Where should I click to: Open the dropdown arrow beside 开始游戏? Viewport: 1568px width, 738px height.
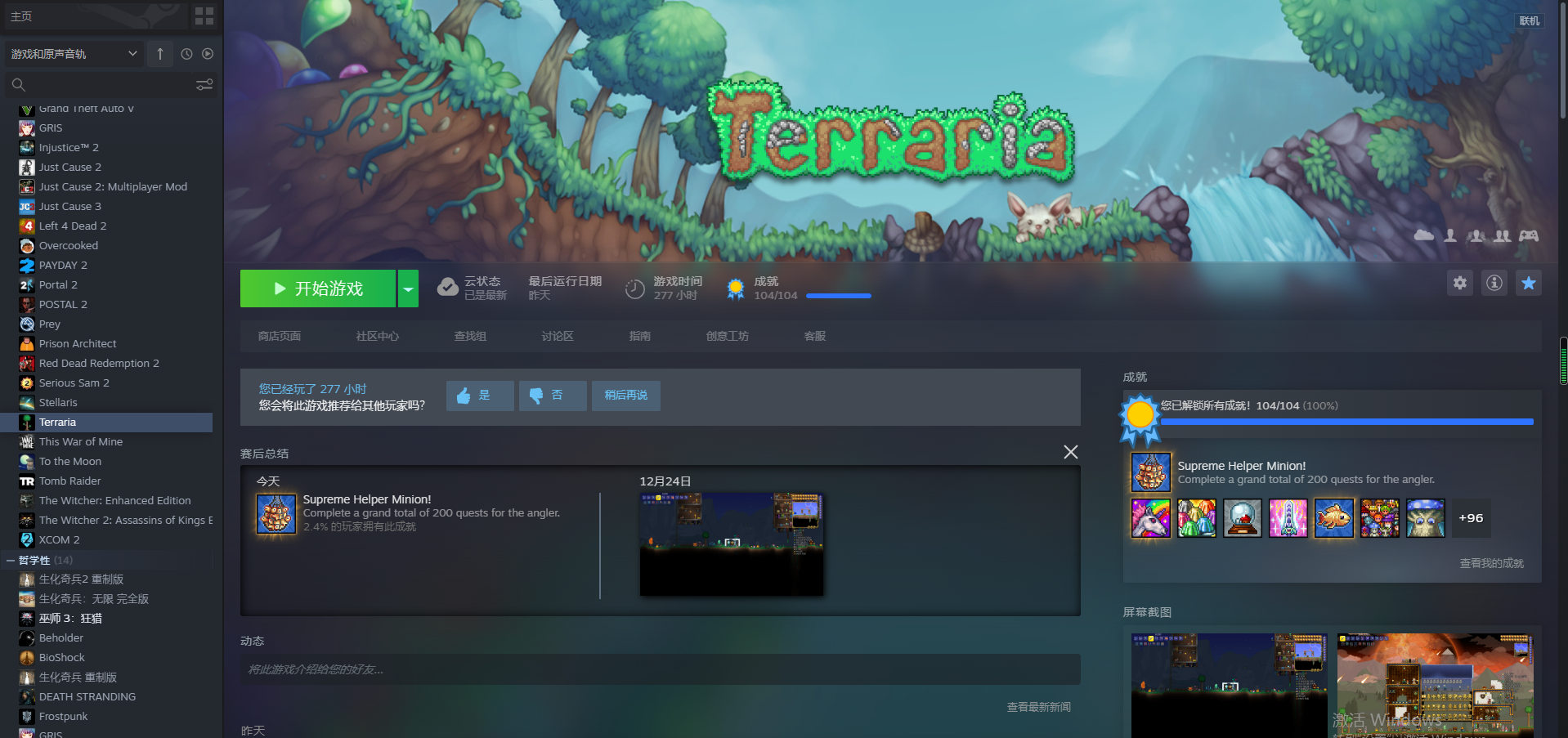click(x=408, y=288)
